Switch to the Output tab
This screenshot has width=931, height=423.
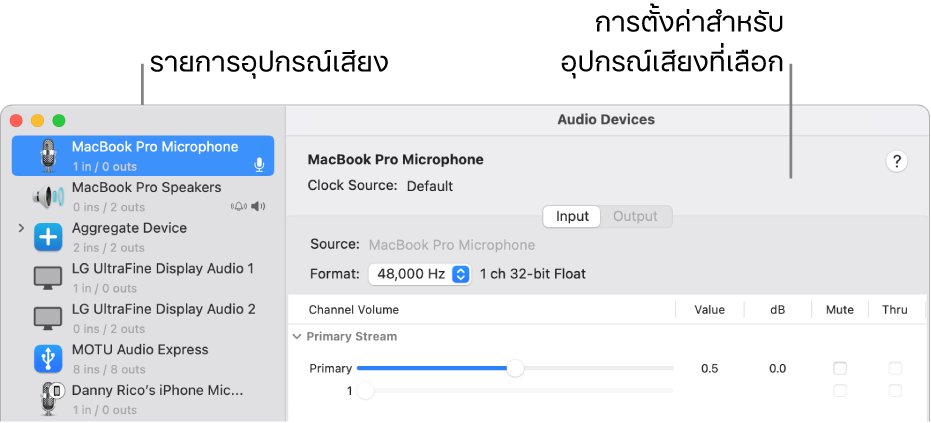[635, 216]
